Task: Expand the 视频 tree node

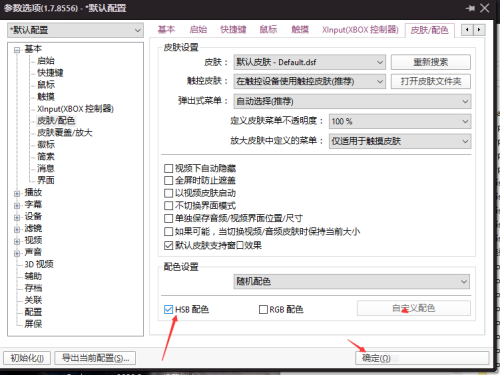Action: click(17, 241)
